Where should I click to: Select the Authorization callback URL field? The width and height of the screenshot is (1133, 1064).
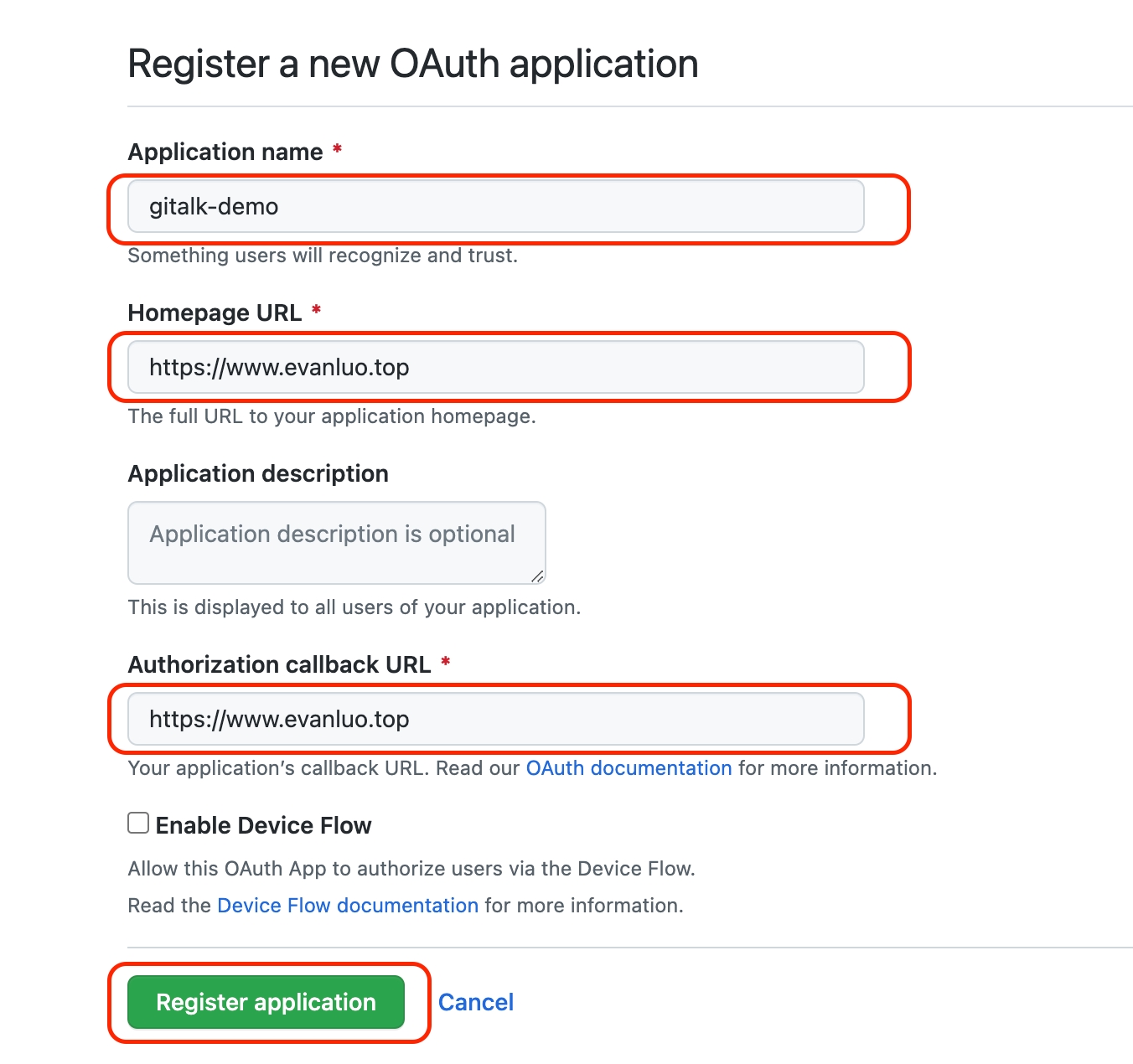495,720
